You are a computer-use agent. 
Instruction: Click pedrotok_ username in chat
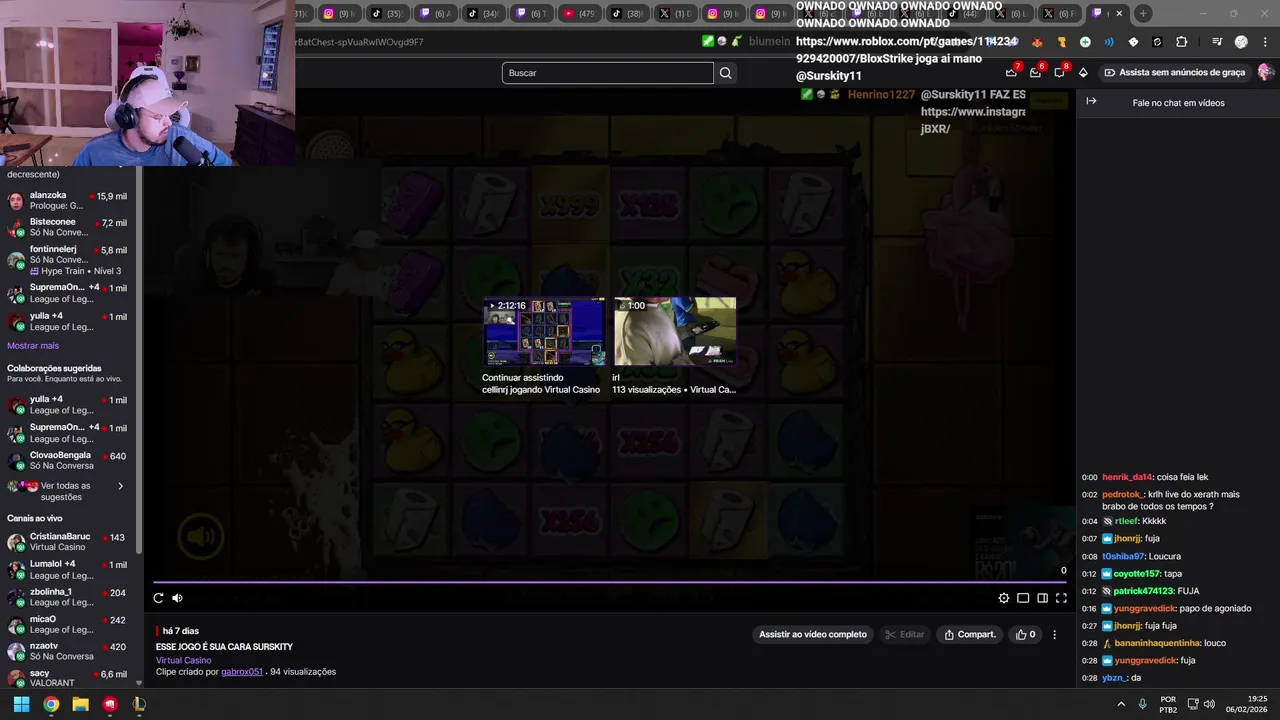point(1123,494)
